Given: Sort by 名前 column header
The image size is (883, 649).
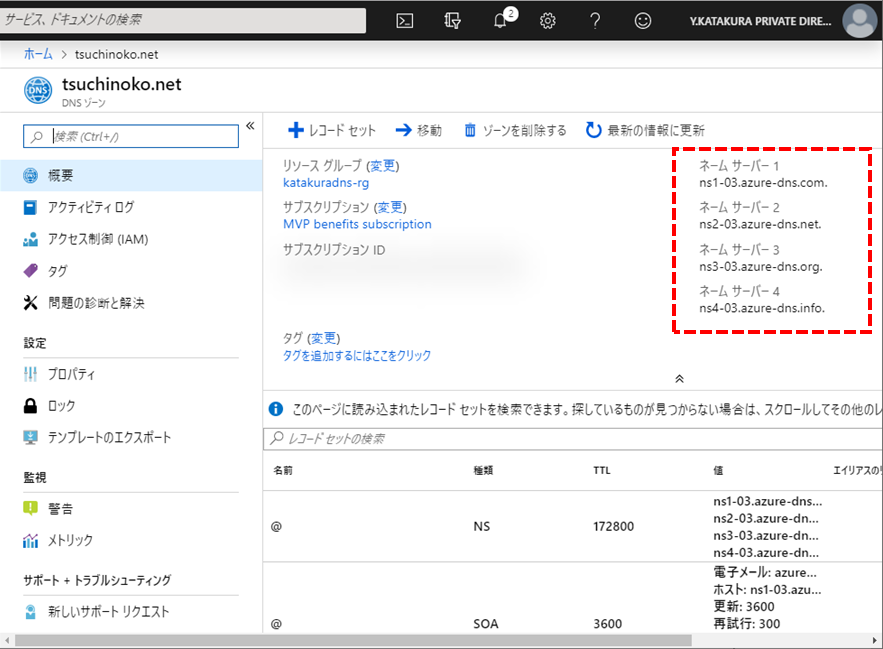Looking at the screenshot, I should click(283, 470).
